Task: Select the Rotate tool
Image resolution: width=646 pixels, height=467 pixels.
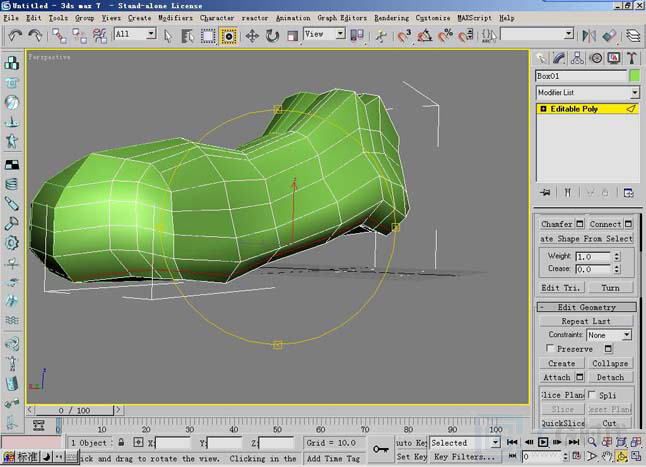Action: coord(272,36)
